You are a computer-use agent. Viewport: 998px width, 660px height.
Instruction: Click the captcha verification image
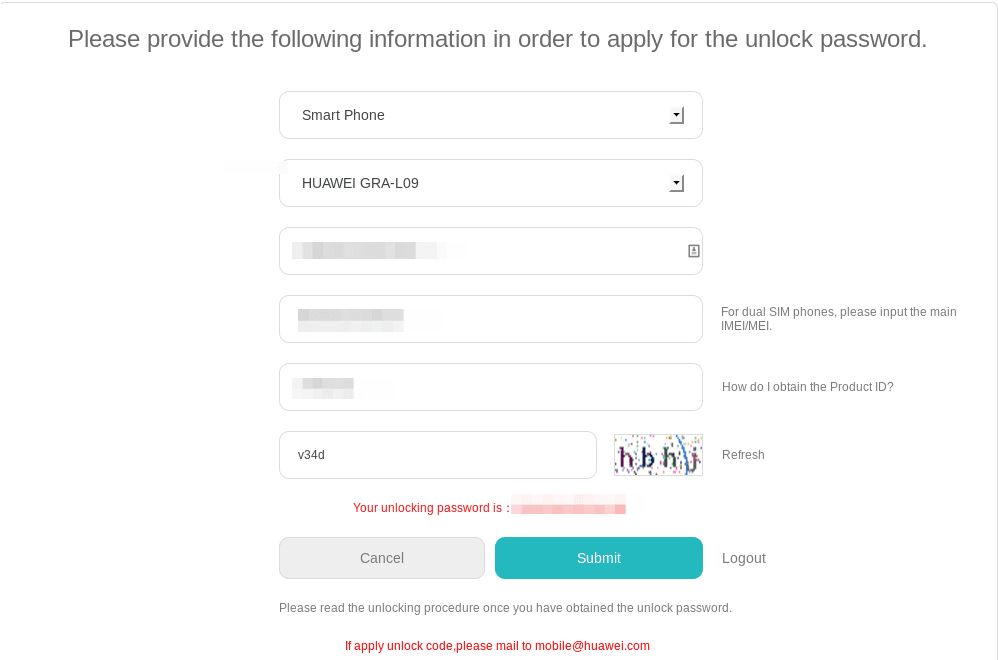(x=658, y=455)
